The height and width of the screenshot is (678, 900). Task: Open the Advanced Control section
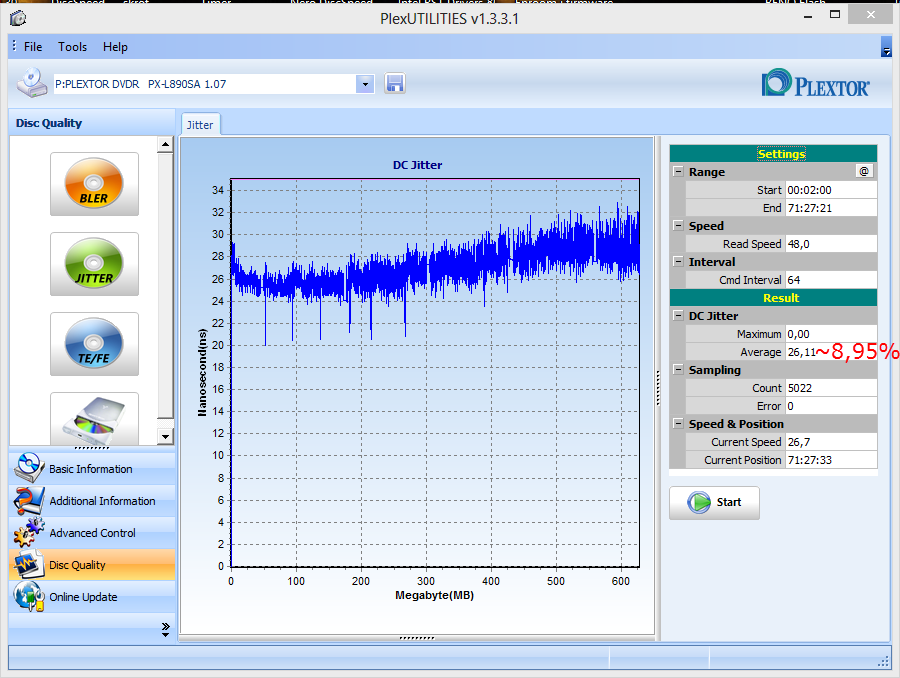point(92,533)
